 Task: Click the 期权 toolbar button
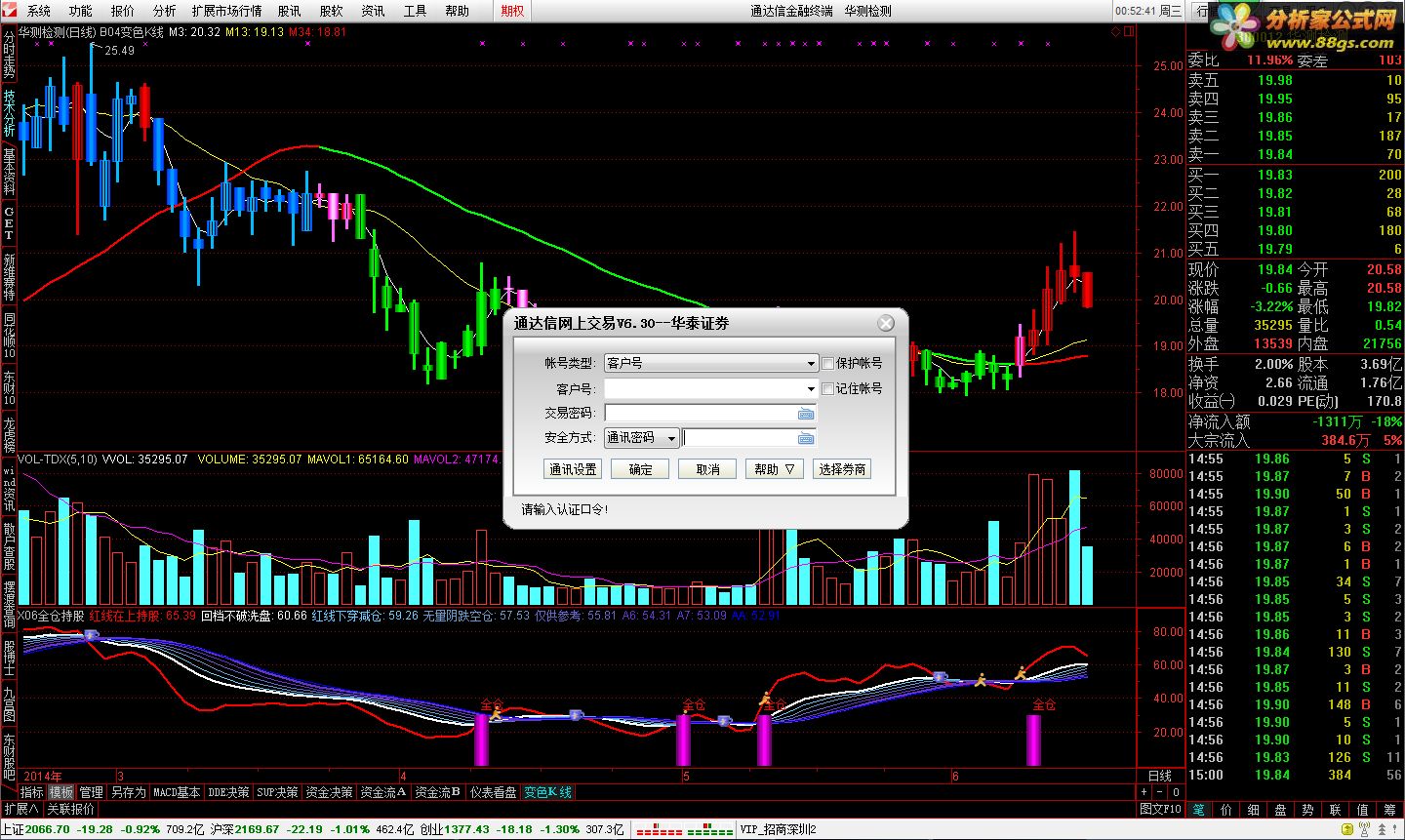512,11
